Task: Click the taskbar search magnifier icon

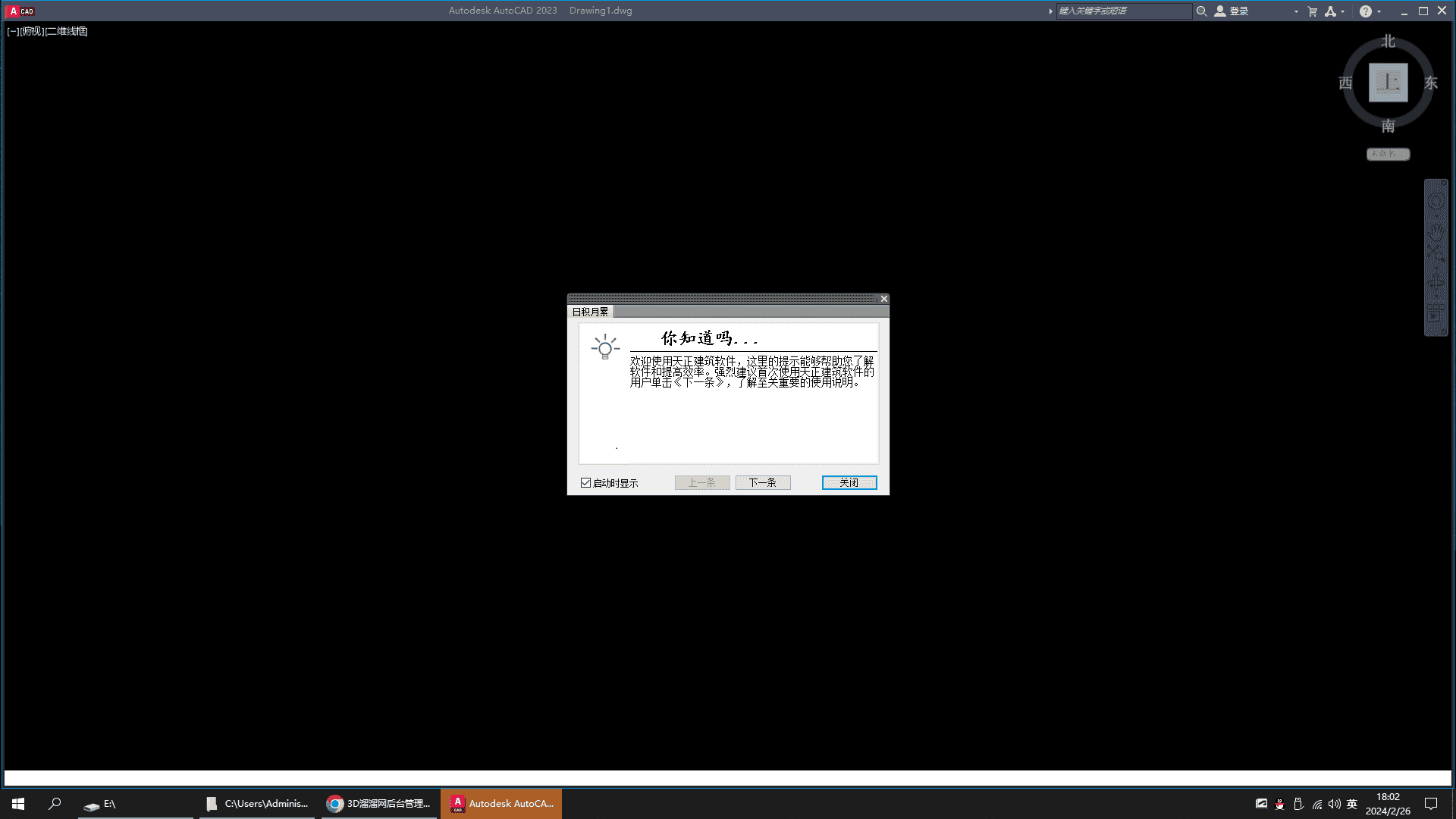Action: click(55, 804)
